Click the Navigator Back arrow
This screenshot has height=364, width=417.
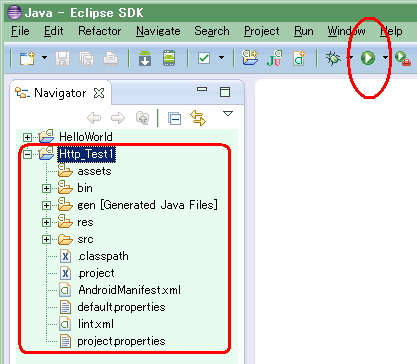click(94, 118)
